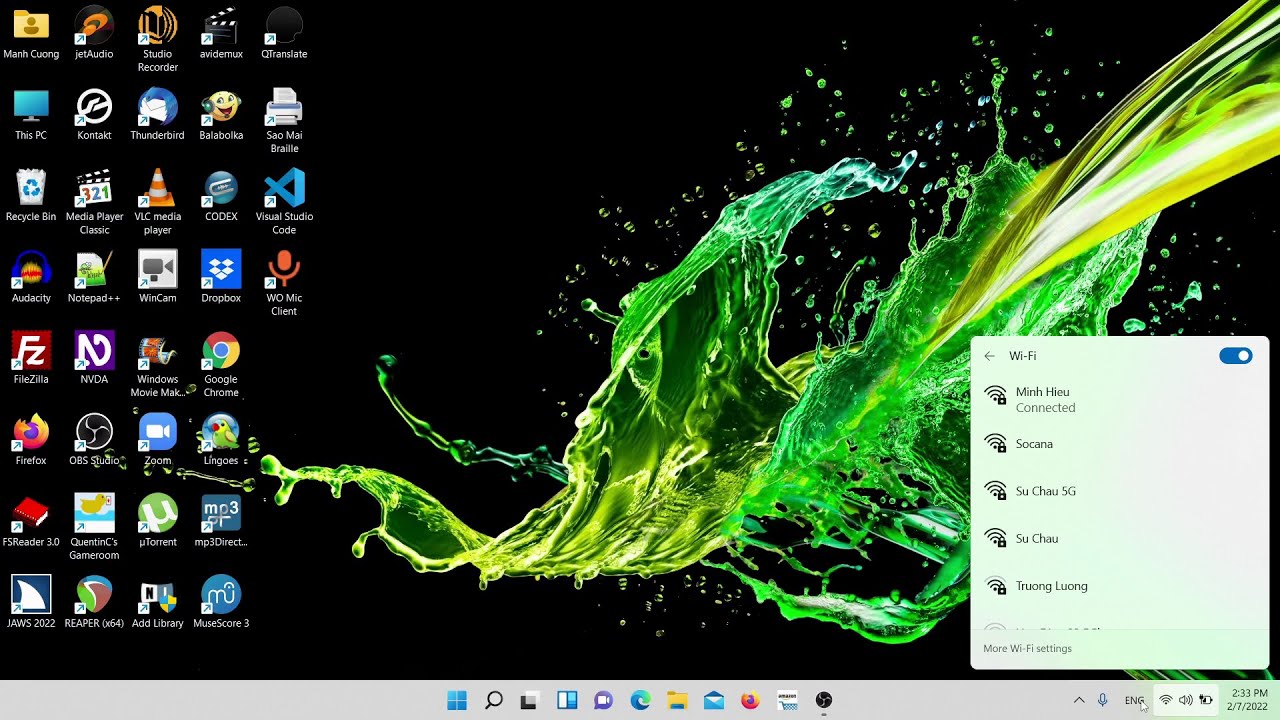Open the Widgets taskbar button
The image size is (1280, 720).
point(567,700)
